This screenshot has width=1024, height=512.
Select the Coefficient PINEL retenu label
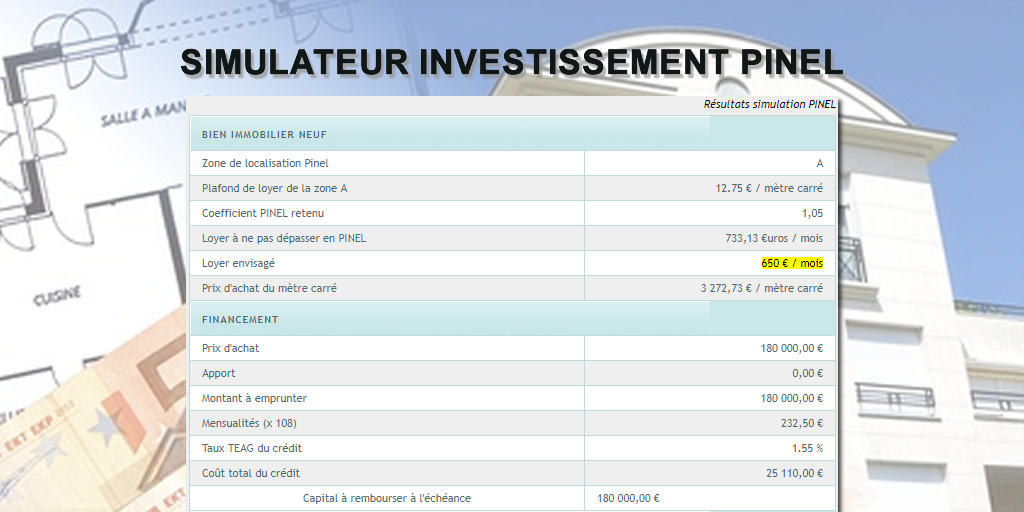click(263, 213)
